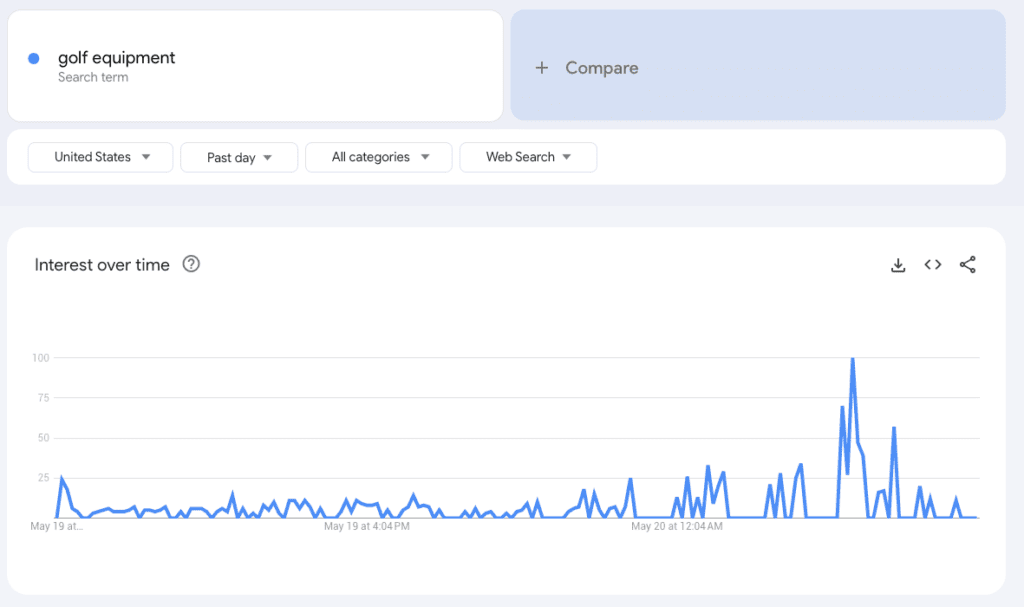Click the blue dot beside golf equipment
The height and width of the screenshot is (607, 1024).
coord(34,59)
